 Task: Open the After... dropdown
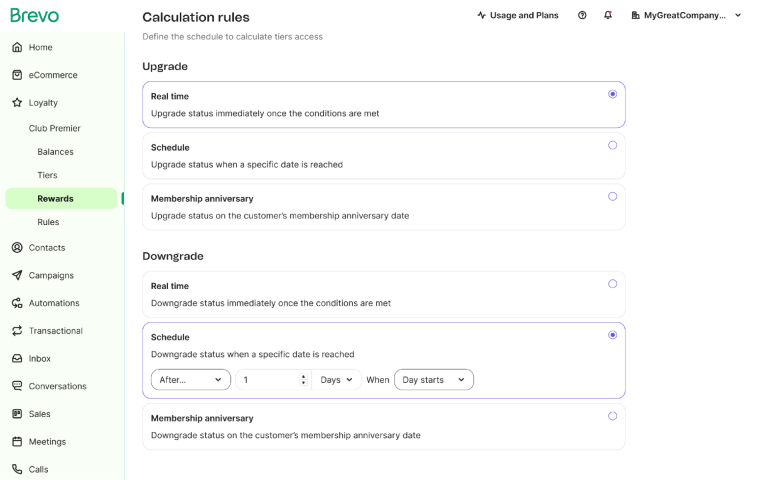pyautogui.click(x=191, y=380)
